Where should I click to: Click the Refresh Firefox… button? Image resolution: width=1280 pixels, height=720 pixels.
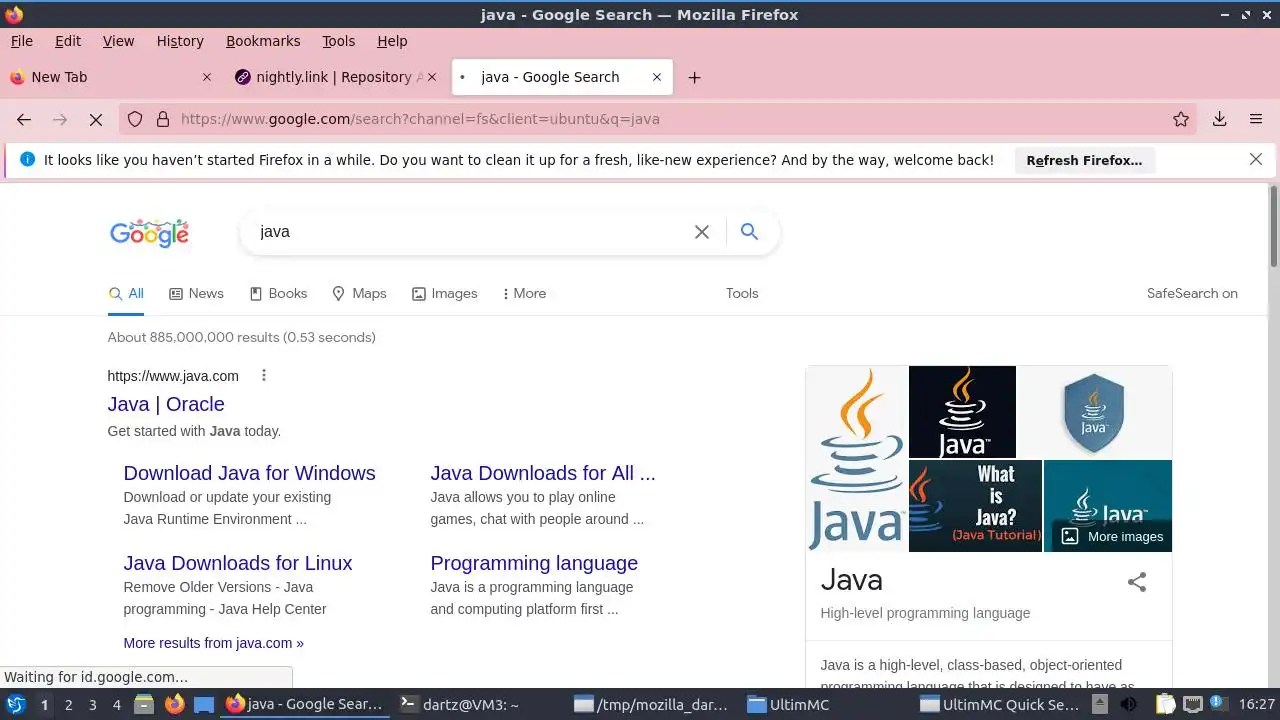pos(1084,160)
